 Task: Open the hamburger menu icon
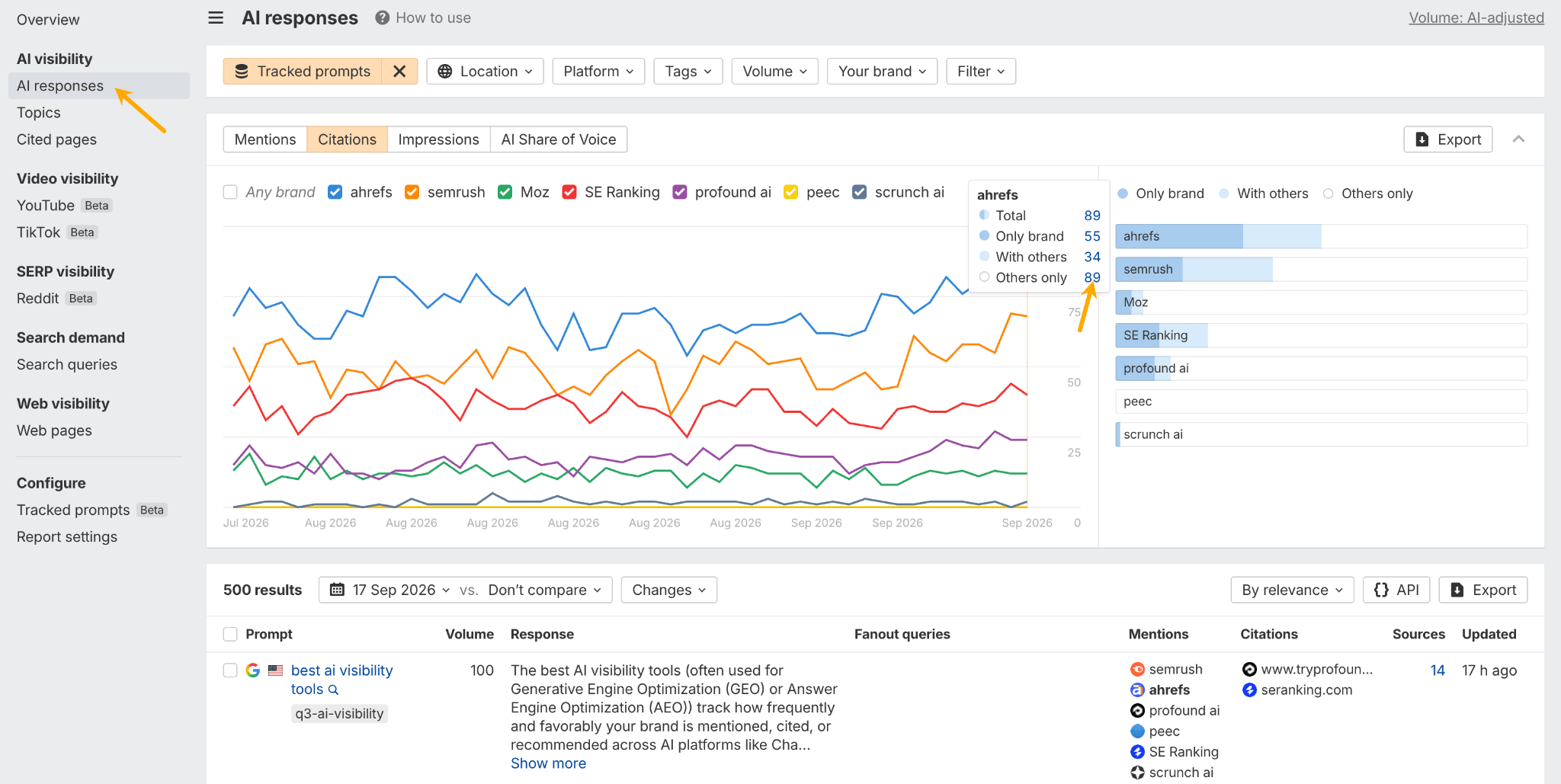(x=216, y=18)
